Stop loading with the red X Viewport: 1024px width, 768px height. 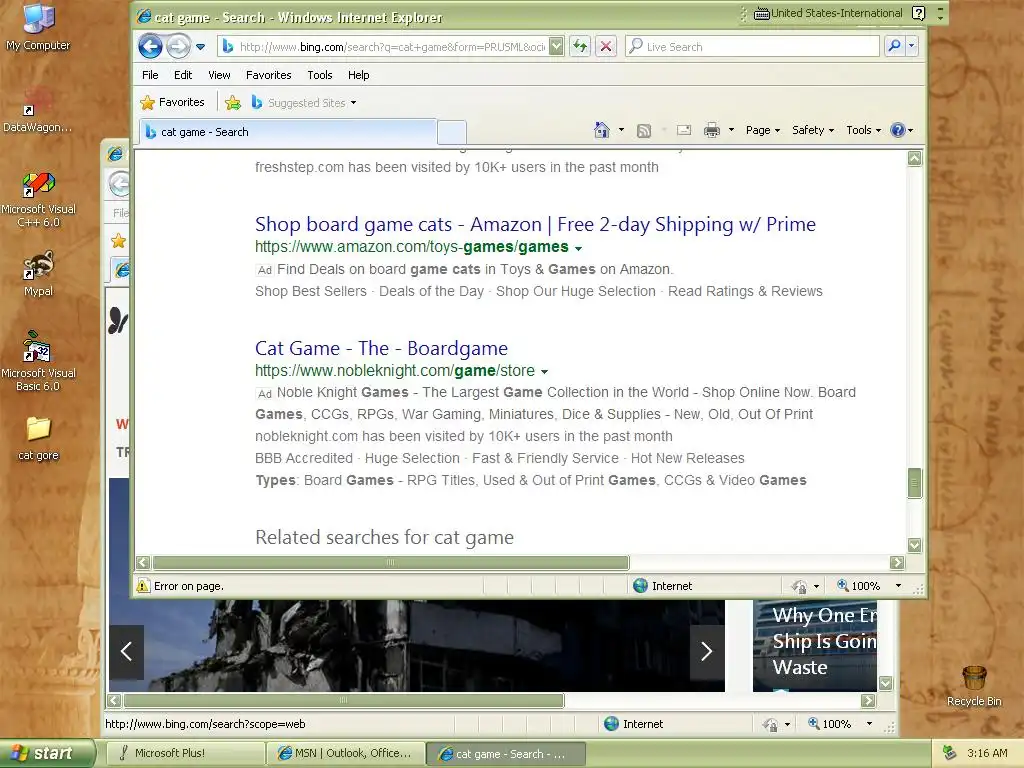click(606, 46)
